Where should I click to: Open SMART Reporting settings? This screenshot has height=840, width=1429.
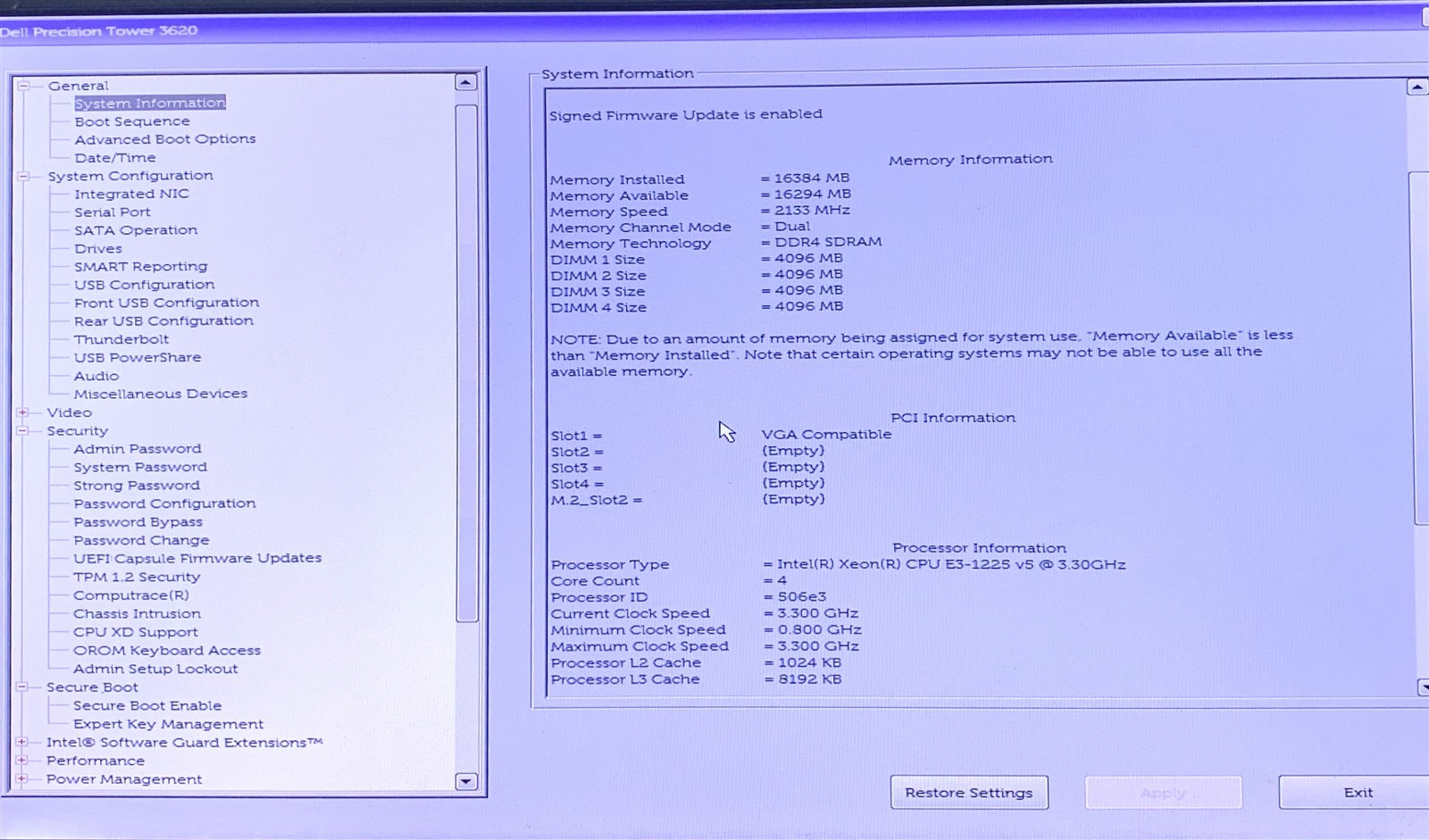click(x=141, y=267)
